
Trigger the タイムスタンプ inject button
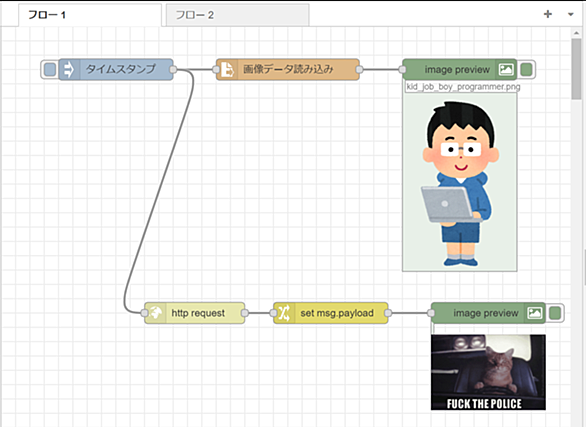coord(50,69)
